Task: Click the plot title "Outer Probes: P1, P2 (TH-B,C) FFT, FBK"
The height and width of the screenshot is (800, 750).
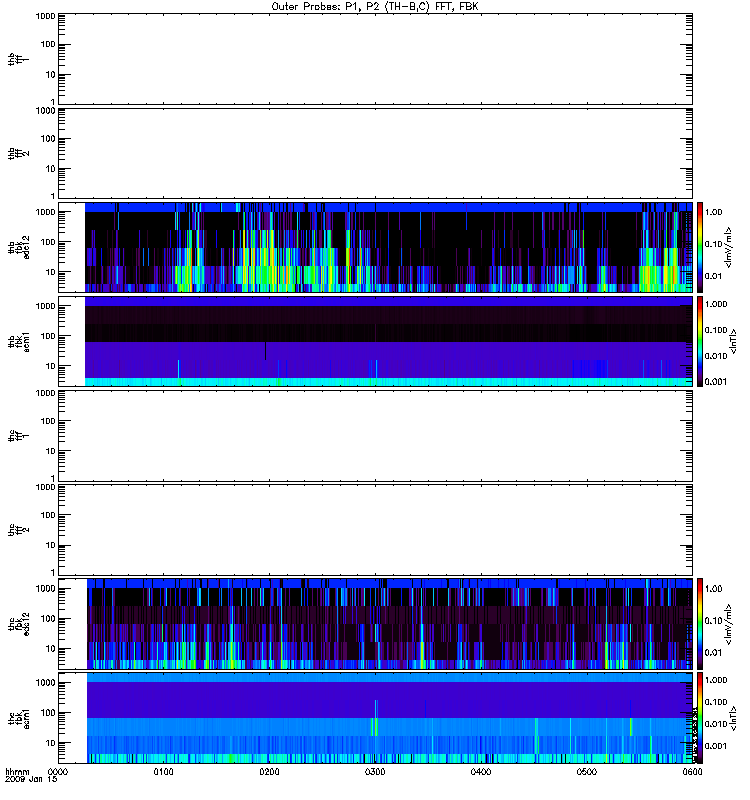Action: tap(375, 7)
